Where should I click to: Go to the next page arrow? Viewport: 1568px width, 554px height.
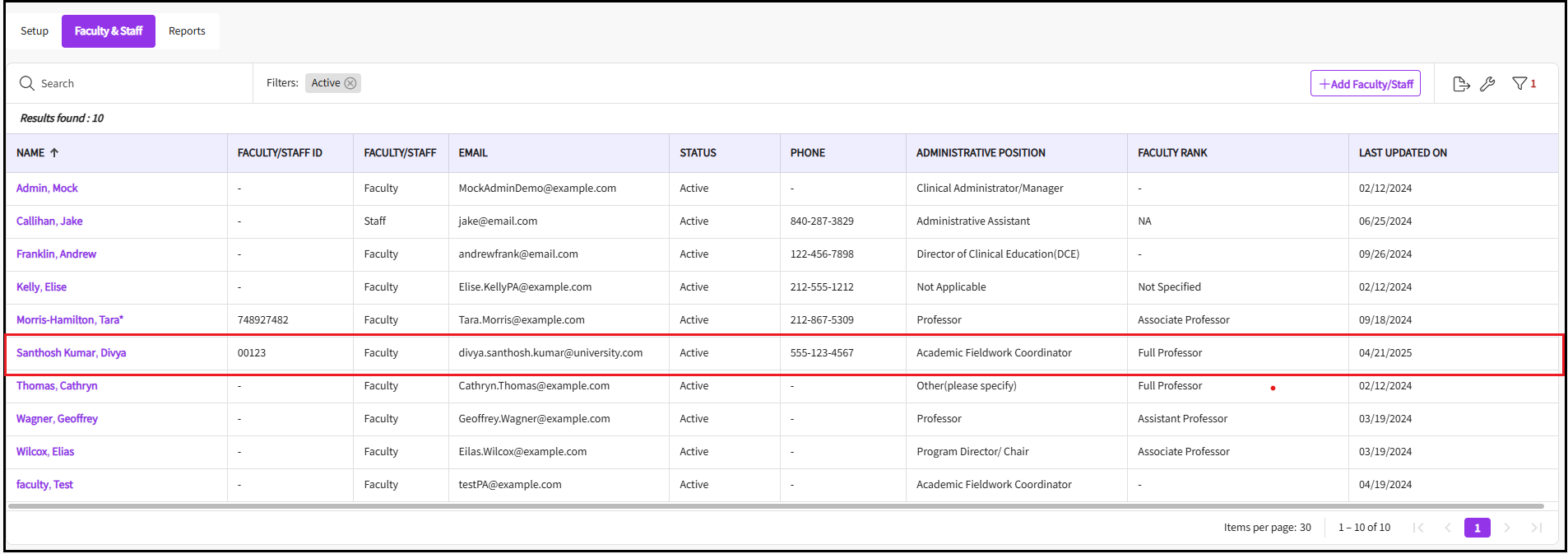1507,528
